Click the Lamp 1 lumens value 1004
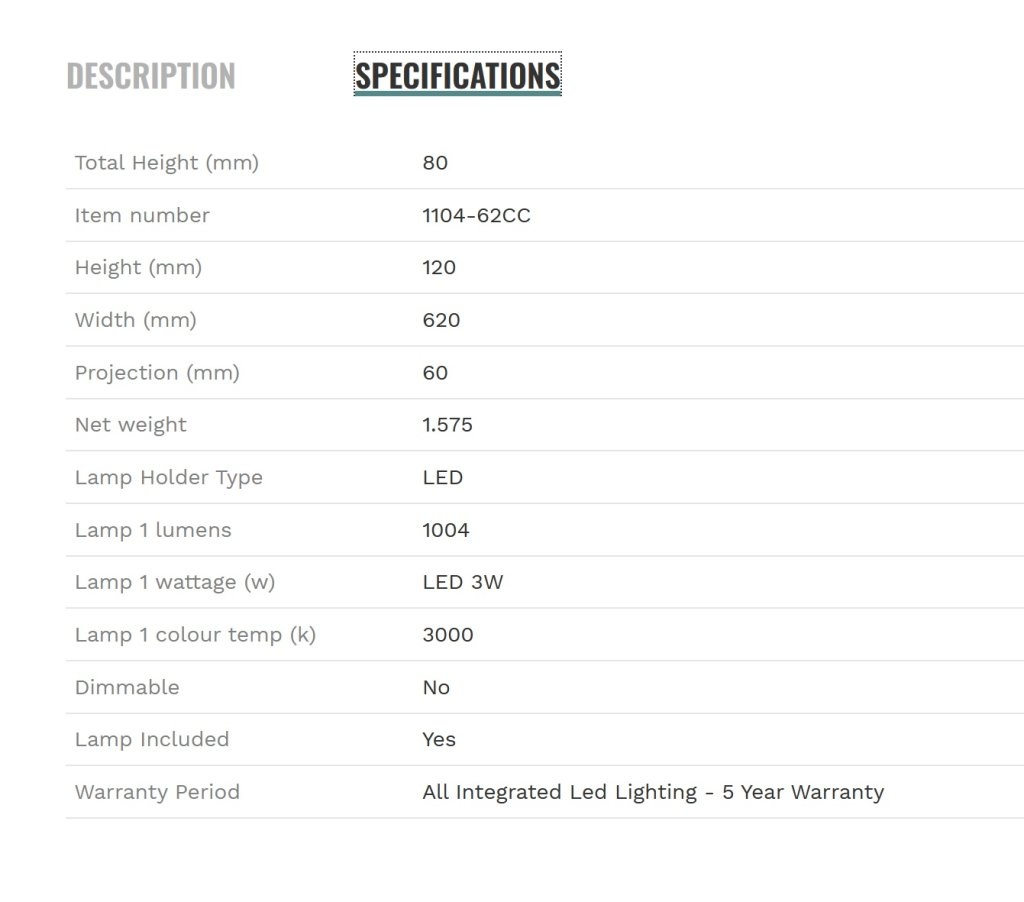Screen dimensions: 1024x902 445,530
